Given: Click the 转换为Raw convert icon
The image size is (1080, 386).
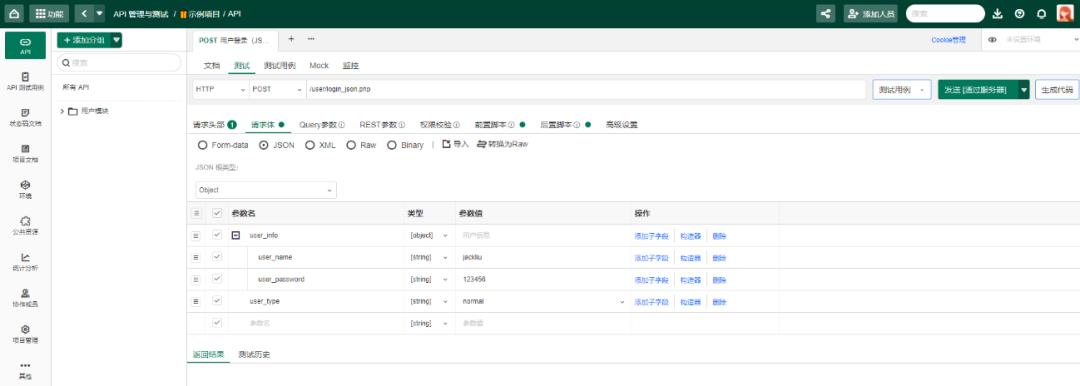Looking at the screenshot, I should click(x=503, y=144).
